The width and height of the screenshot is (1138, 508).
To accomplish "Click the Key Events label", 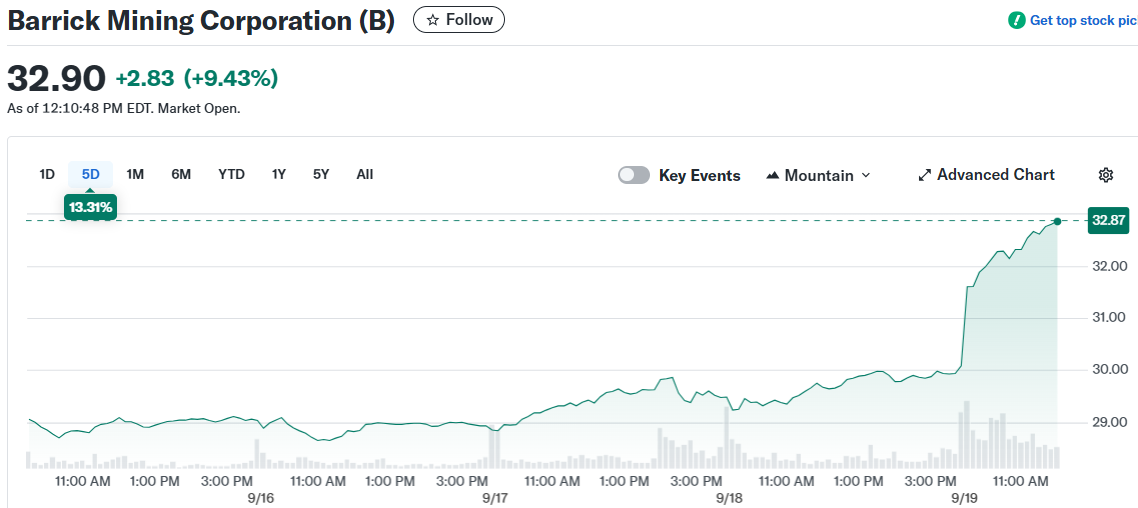I will click(x=700, y=176).
